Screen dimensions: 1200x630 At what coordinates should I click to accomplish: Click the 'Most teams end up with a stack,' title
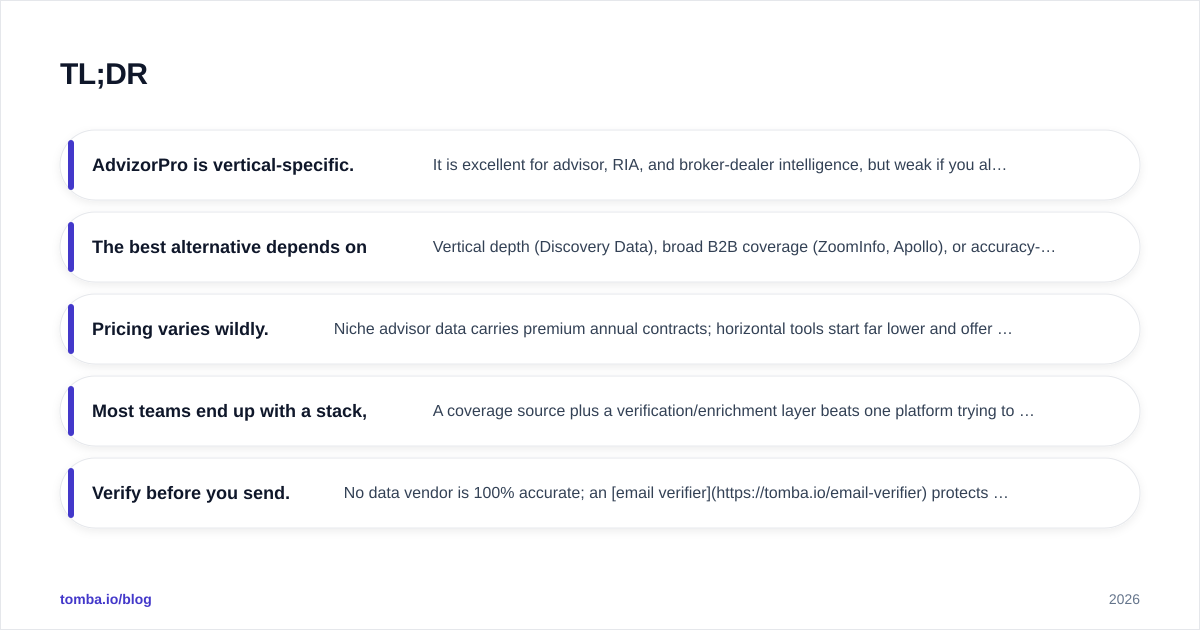pos(229,411)
